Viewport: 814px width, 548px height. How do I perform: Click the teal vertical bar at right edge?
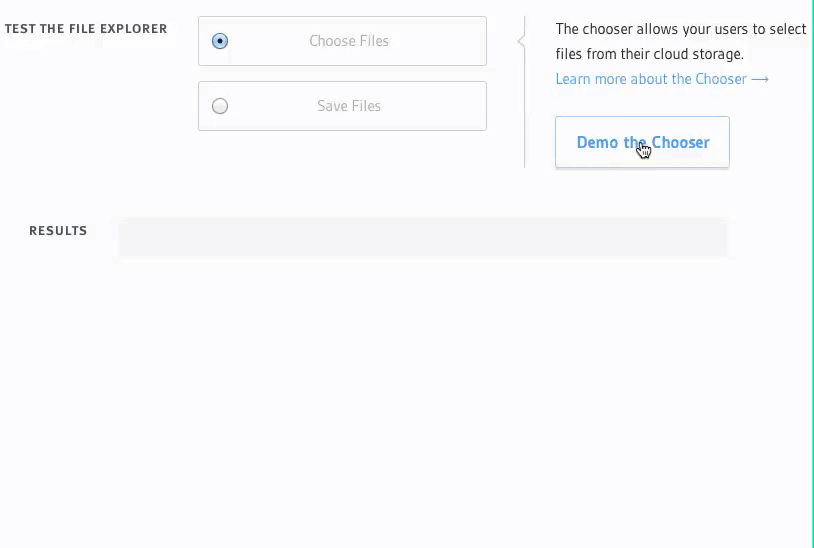point(812,274)
